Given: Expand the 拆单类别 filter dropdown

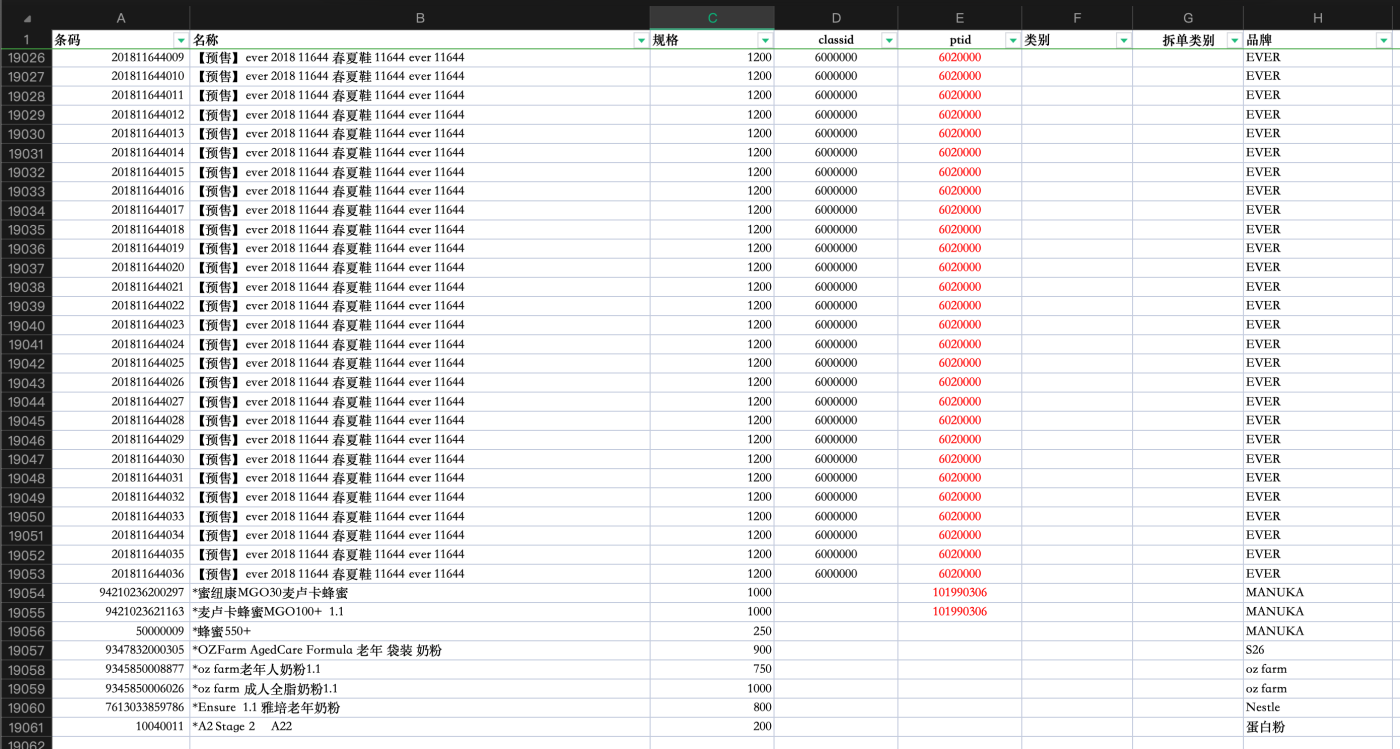Looking at the screenshot, I should [1234, 40].
